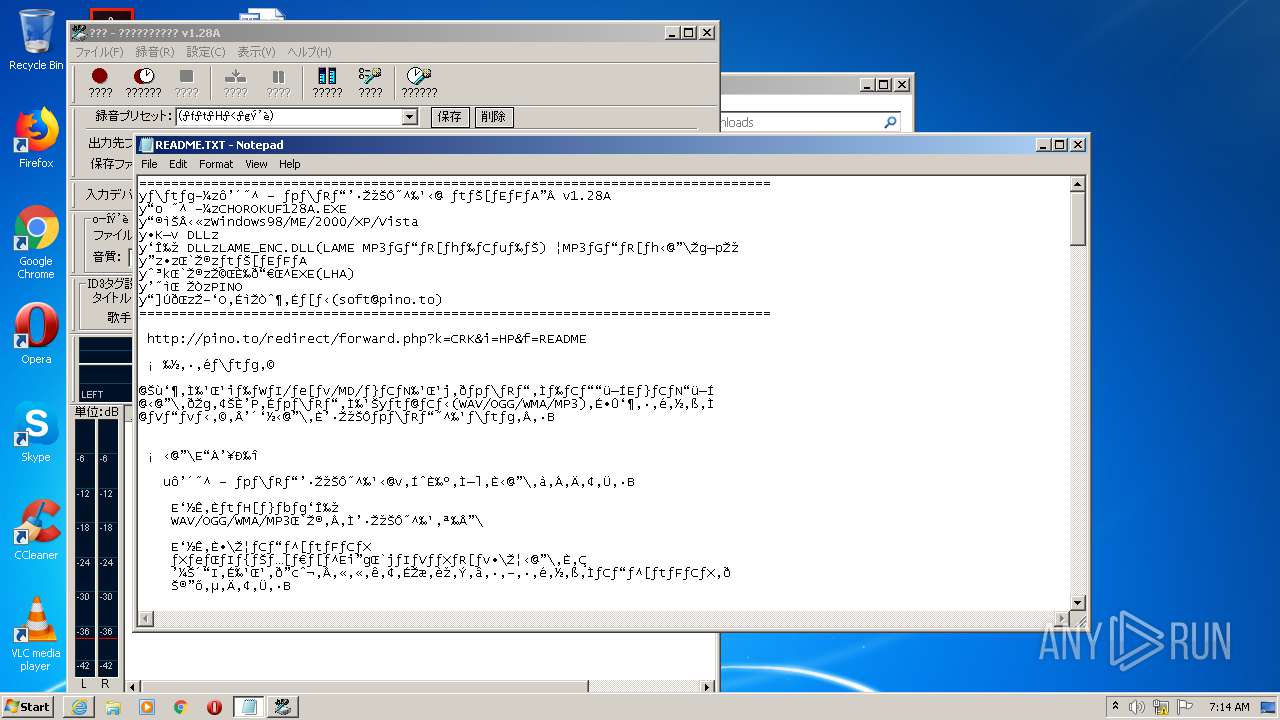Open Notepad View menu

click(256, 164)
